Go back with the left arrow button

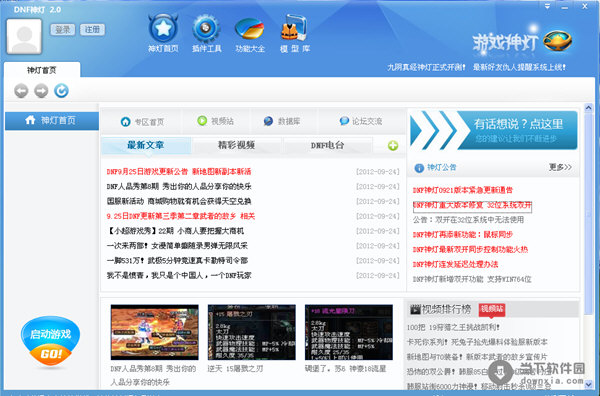pos(21,91)
